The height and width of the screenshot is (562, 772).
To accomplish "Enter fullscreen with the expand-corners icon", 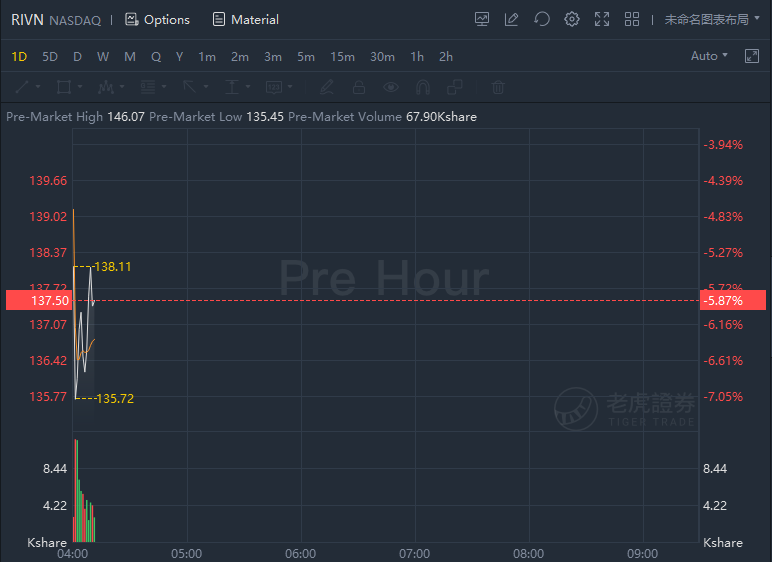I will click(x=602, y=19).
